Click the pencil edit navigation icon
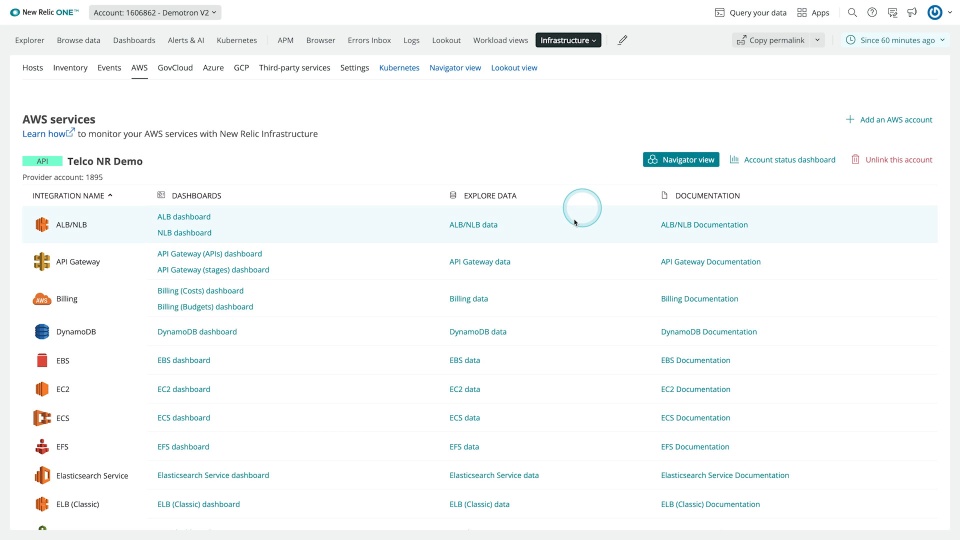960x540 pixels. 622,40
